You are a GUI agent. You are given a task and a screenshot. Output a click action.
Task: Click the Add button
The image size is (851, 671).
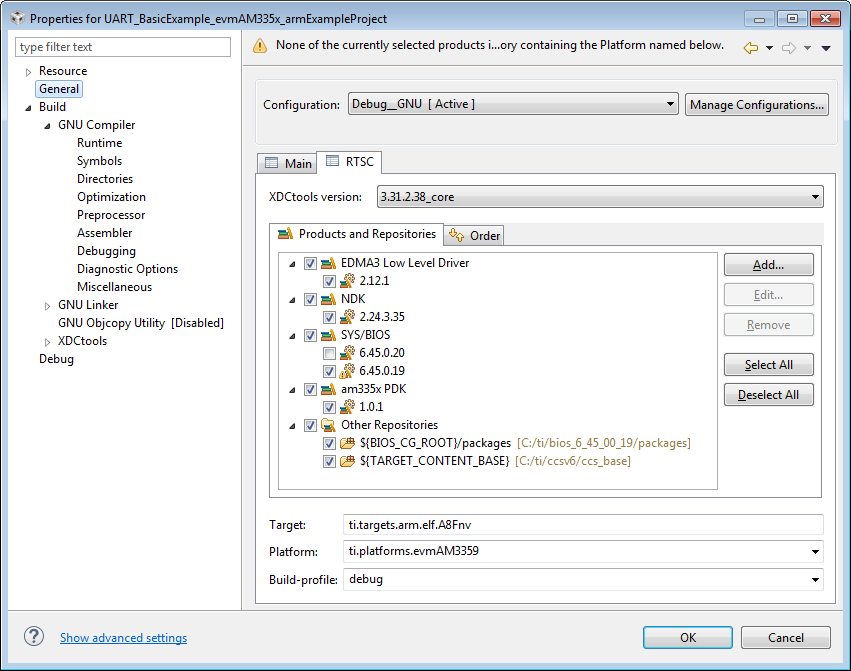(x=769, y=265)
